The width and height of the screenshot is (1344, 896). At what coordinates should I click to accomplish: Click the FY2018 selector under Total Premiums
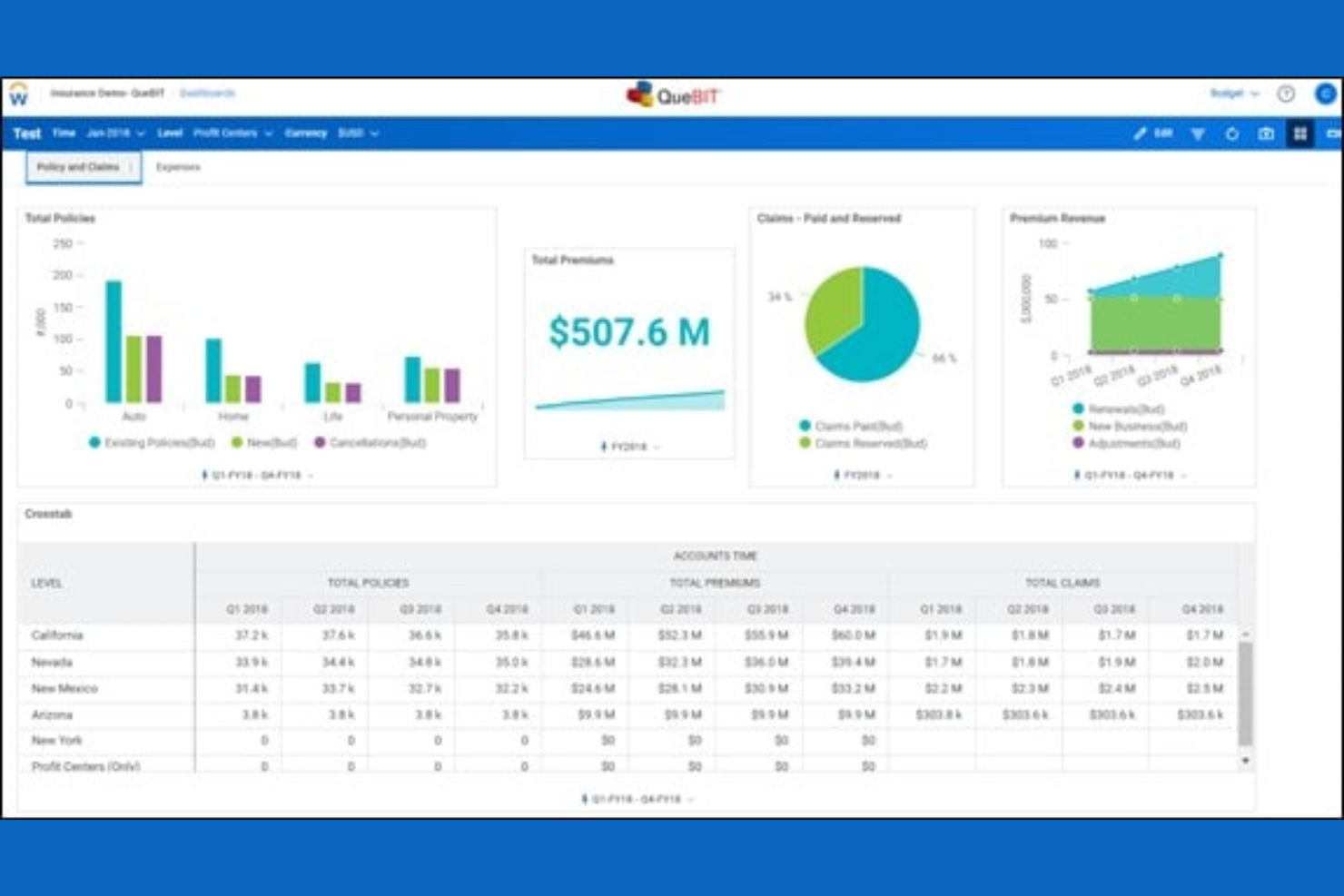point(628,446)
